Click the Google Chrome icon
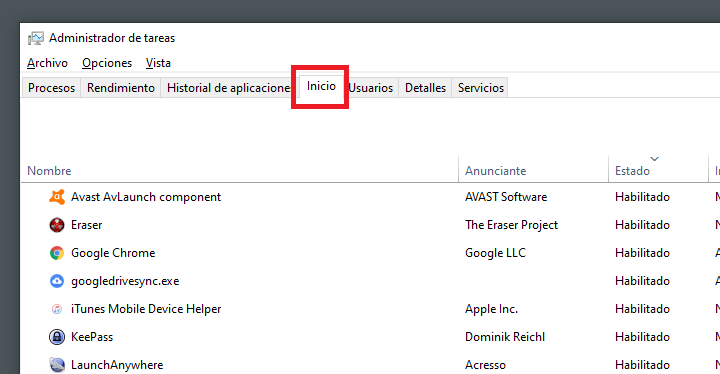Screen dimensions: 720x374 [x=57, y=253]
